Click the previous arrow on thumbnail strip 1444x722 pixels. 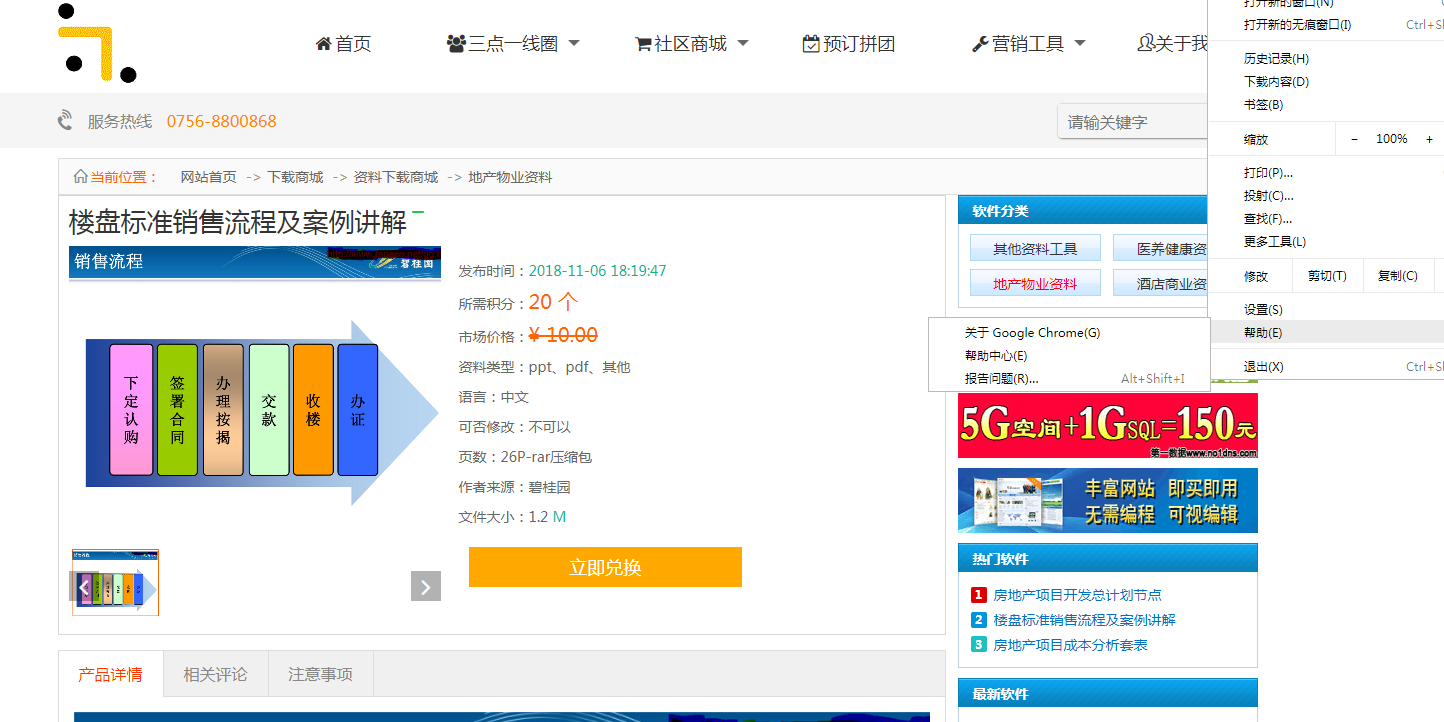click(x=84, y=587)
